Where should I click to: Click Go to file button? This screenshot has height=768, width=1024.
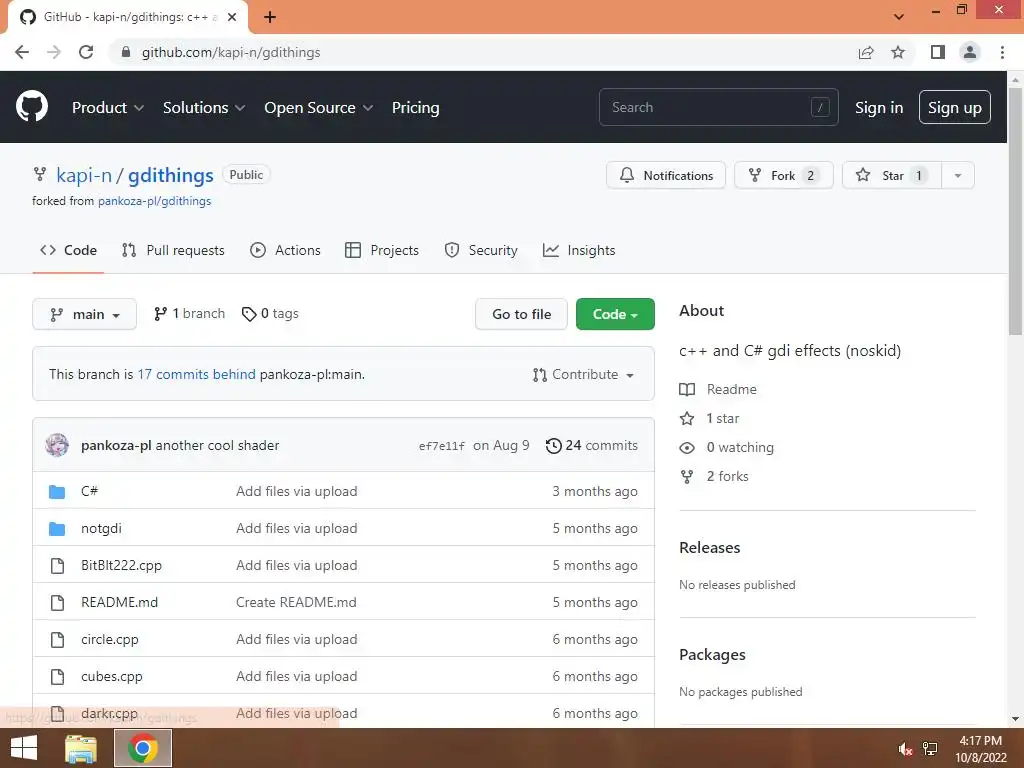pyautogui.click(x=521, y=314)
